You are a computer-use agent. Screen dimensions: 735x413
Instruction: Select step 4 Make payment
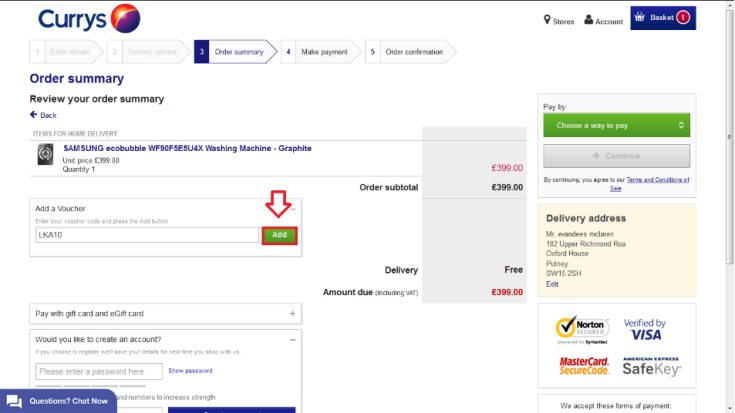coord(321,52)
